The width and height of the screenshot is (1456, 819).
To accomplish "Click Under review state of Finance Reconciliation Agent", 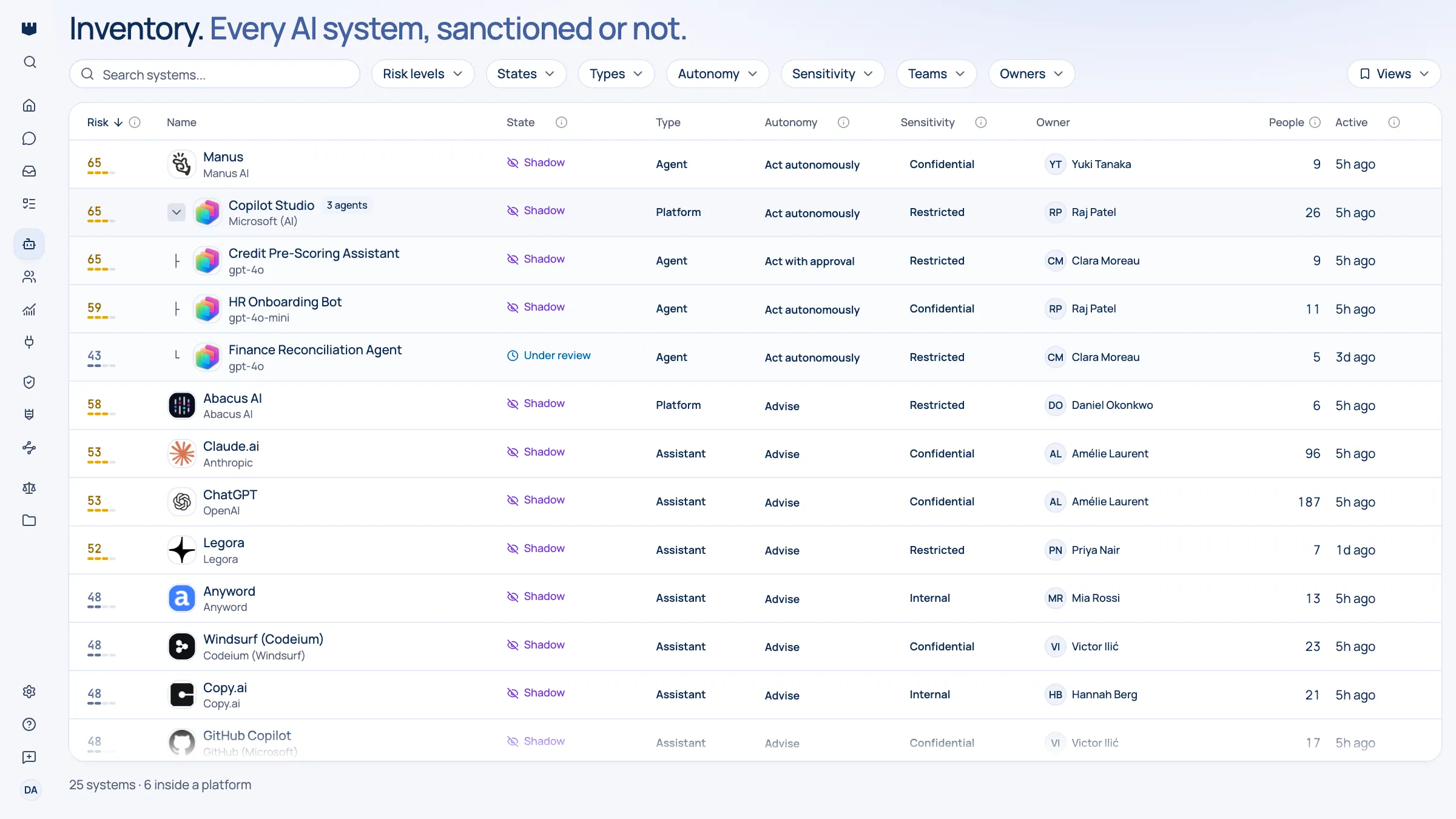I will (548, 356).
